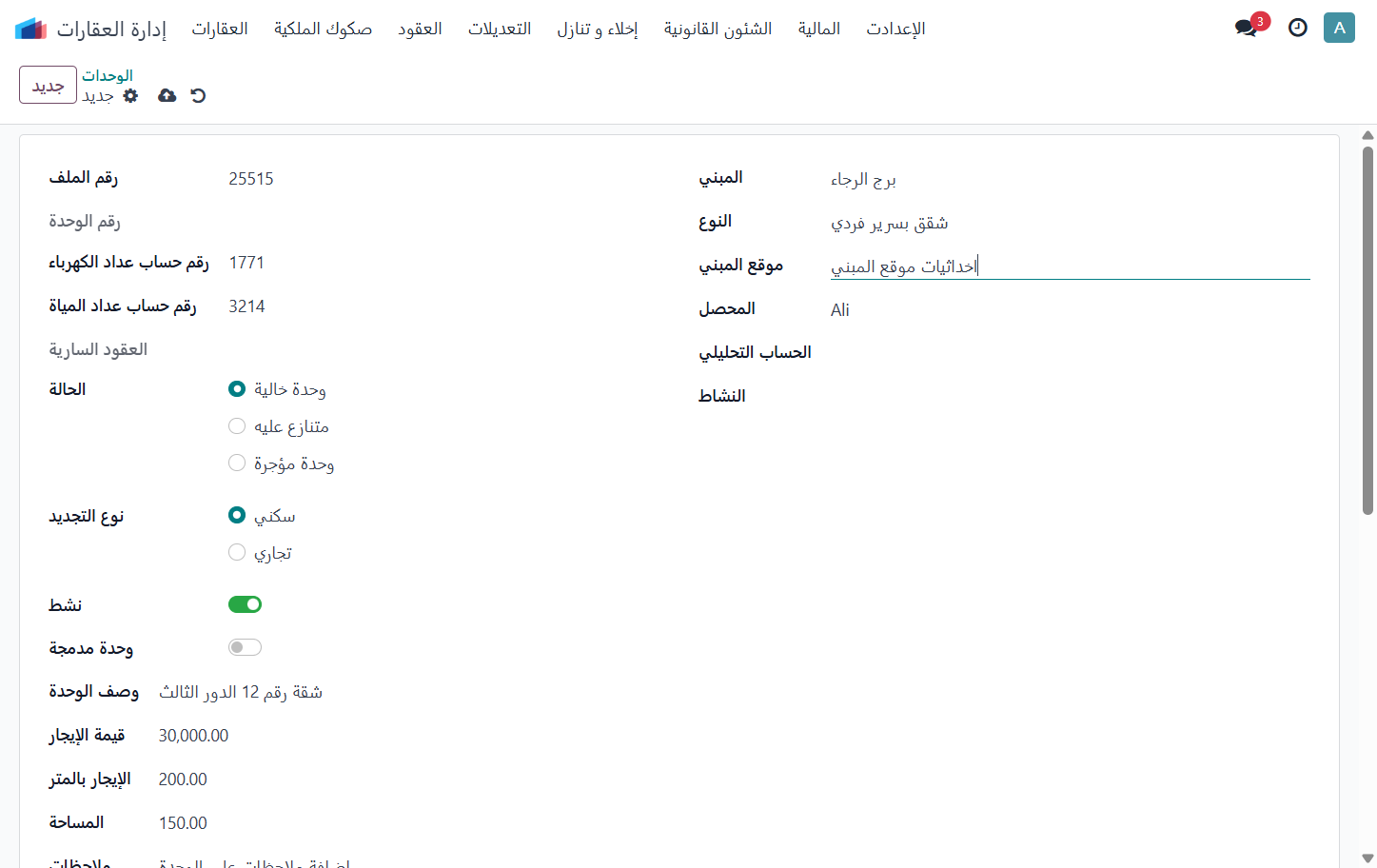Open the chat messages icon with badge
1377x868 pixels.
[x=1247, y=28]
